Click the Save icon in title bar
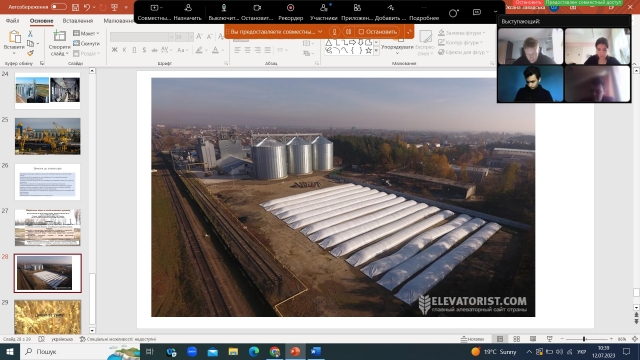 pyautogui.click(x=75, y=7)
